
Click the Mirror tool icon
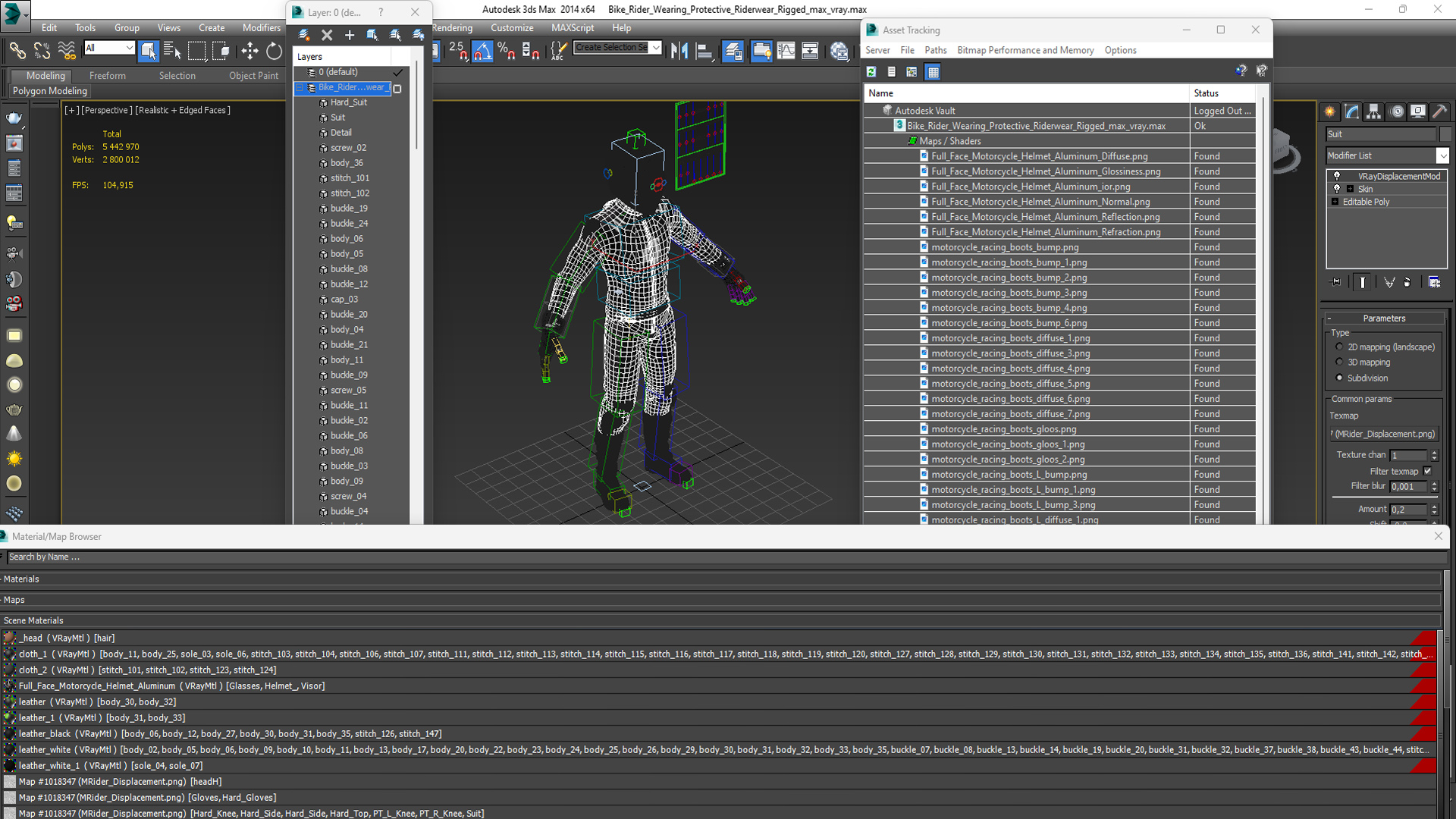(679, 51)
